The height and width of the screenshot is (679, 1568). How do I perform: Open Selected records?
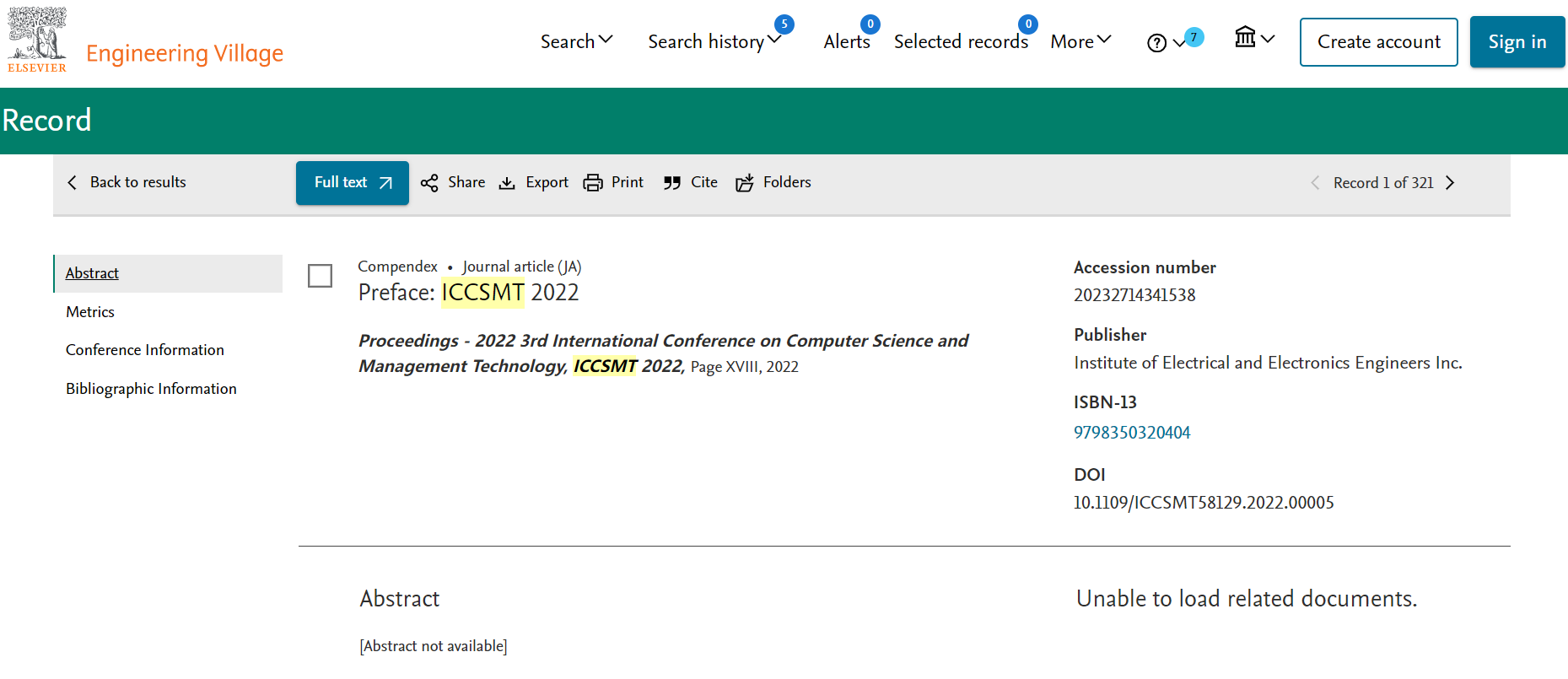(x=961, y=41)
